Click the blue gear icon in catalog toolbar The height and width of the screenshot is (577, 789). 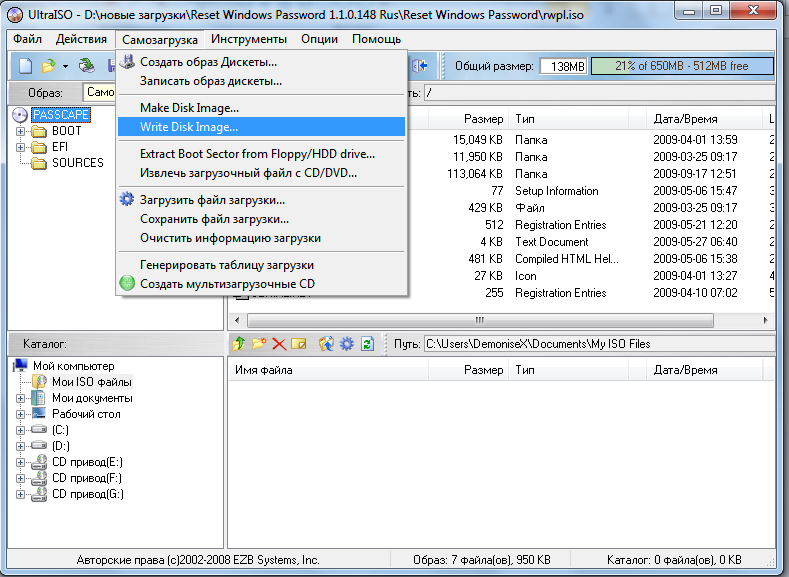click(347, 344)
